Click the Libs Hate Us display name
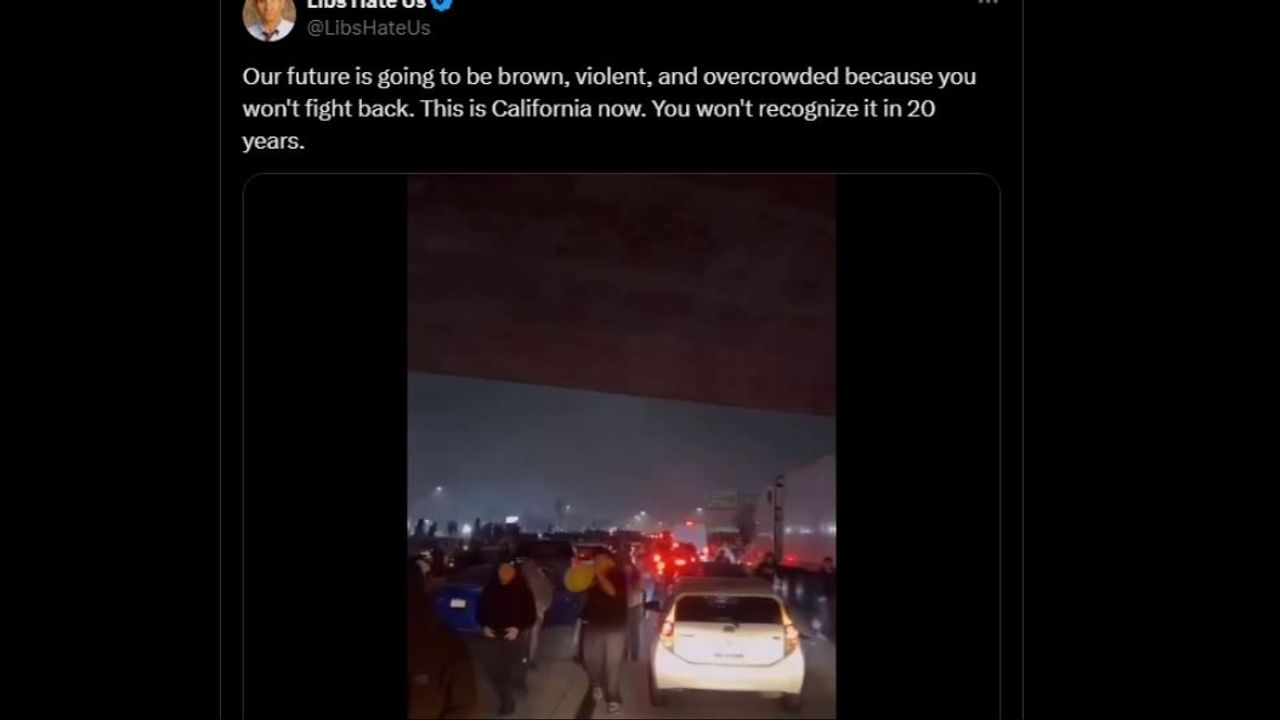Image resolution: width=1280 pixels, height=720 pixels. pyautogui.click(x=366, y=4)
